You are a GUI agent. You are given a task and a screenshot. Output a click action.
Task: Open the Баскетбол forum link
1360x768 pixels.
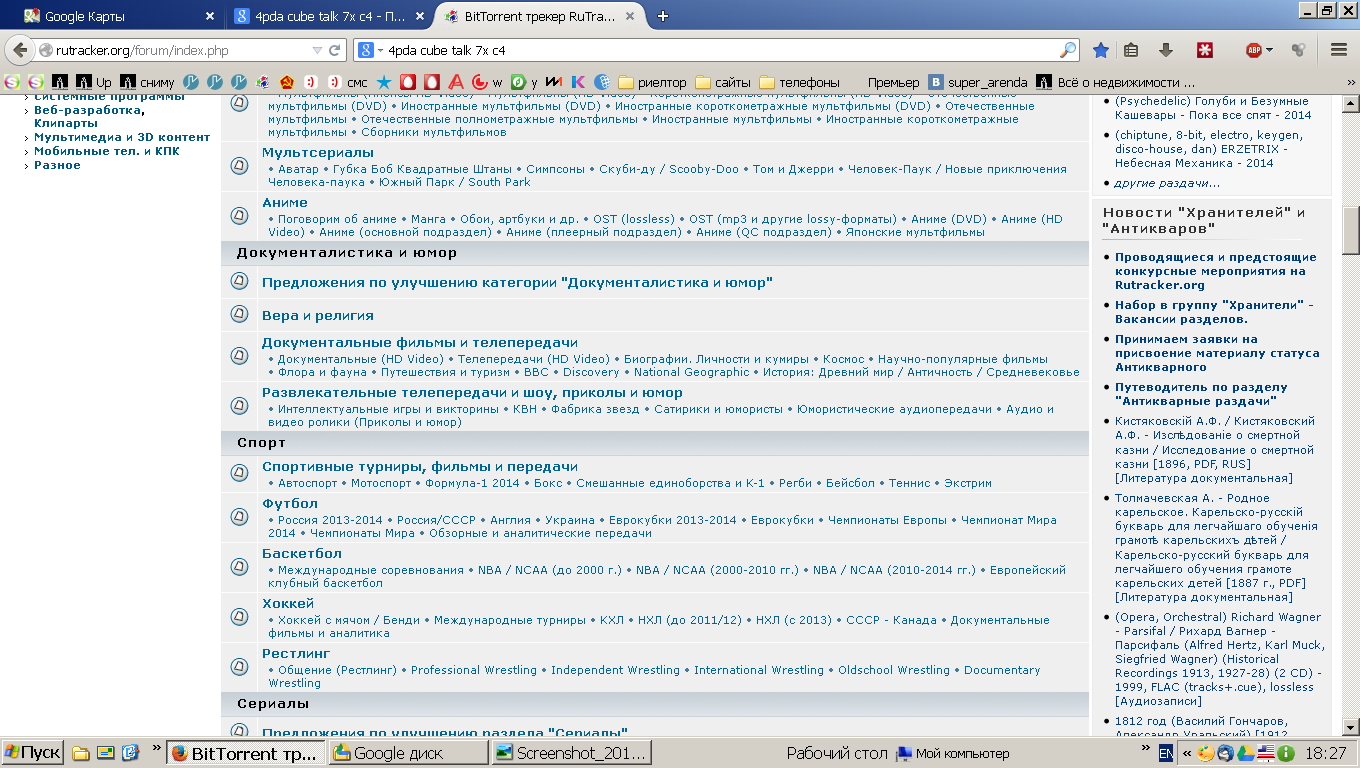[x=302, y=553]
